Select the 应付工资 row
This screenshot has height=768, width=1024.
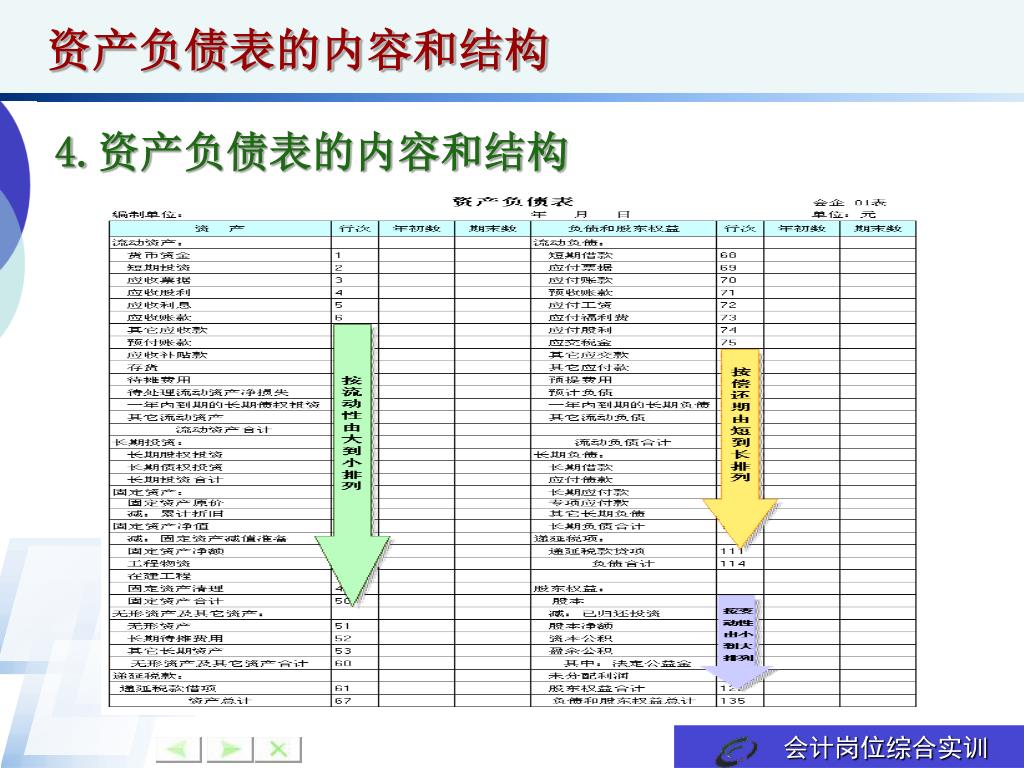point(581,304)
